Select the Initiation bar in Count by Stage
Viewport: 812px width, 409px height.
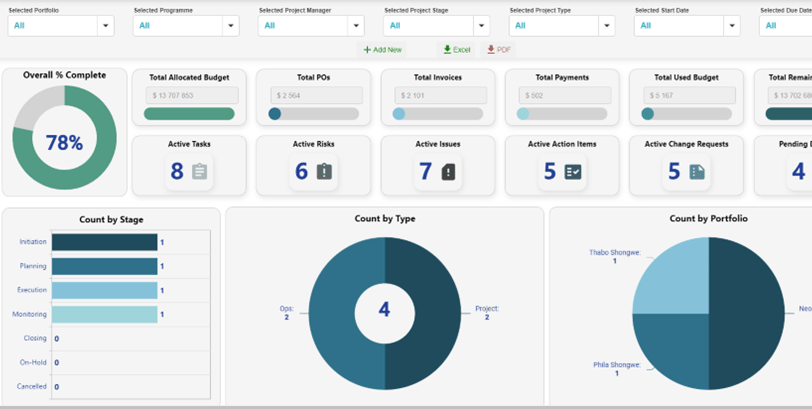(105, 242)
